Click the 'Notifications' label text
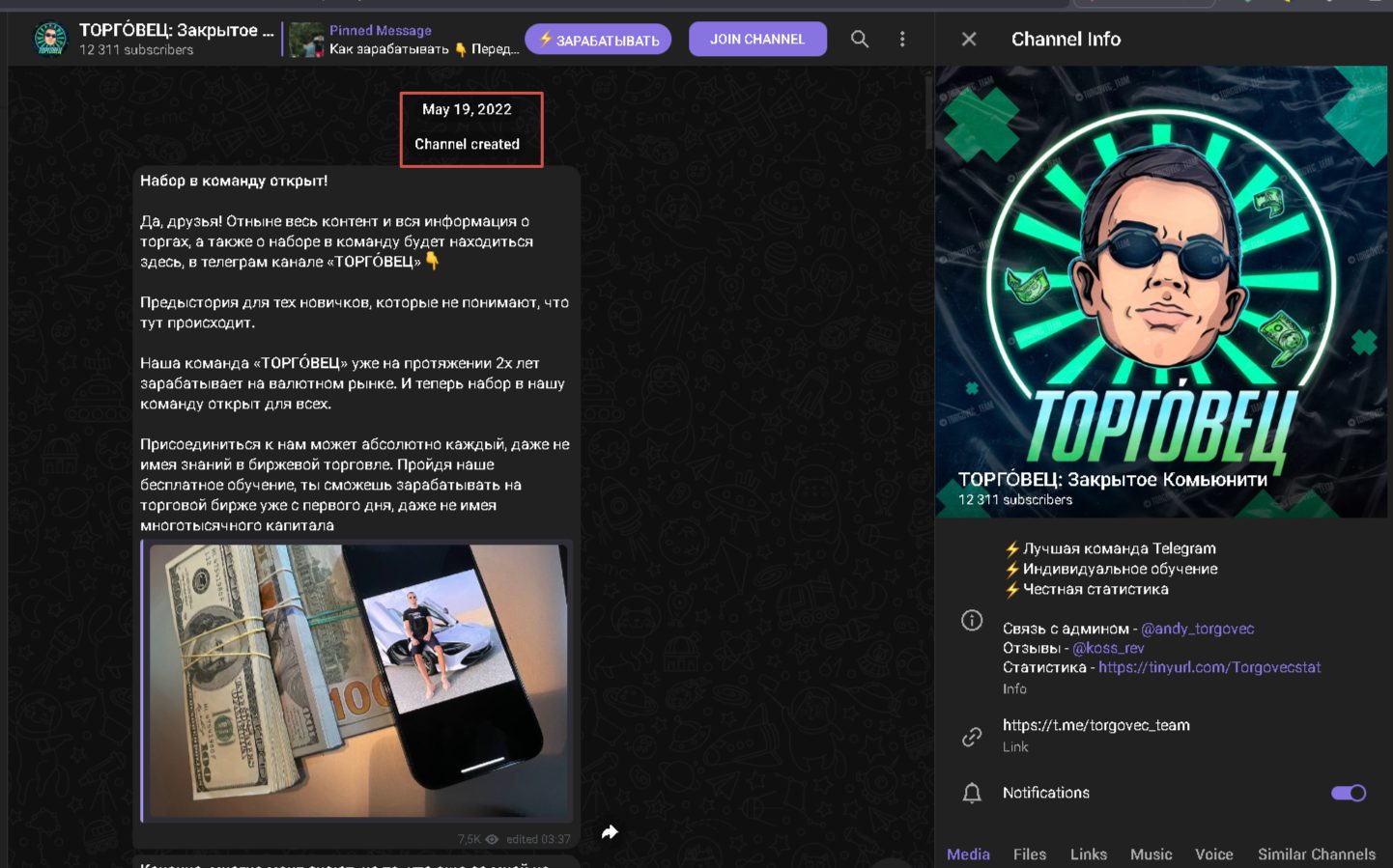 1046,793
